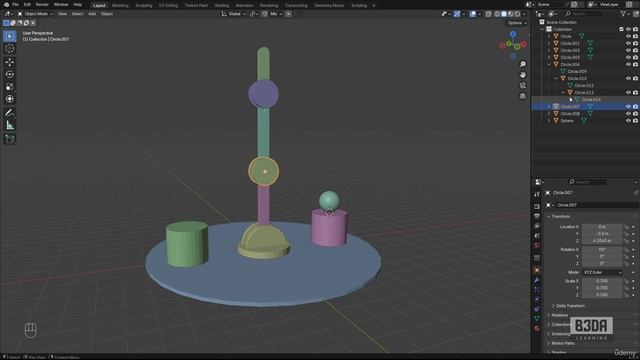
Task: Hide Circle.001 with its eye icon
Action: [x=629, y=43]
